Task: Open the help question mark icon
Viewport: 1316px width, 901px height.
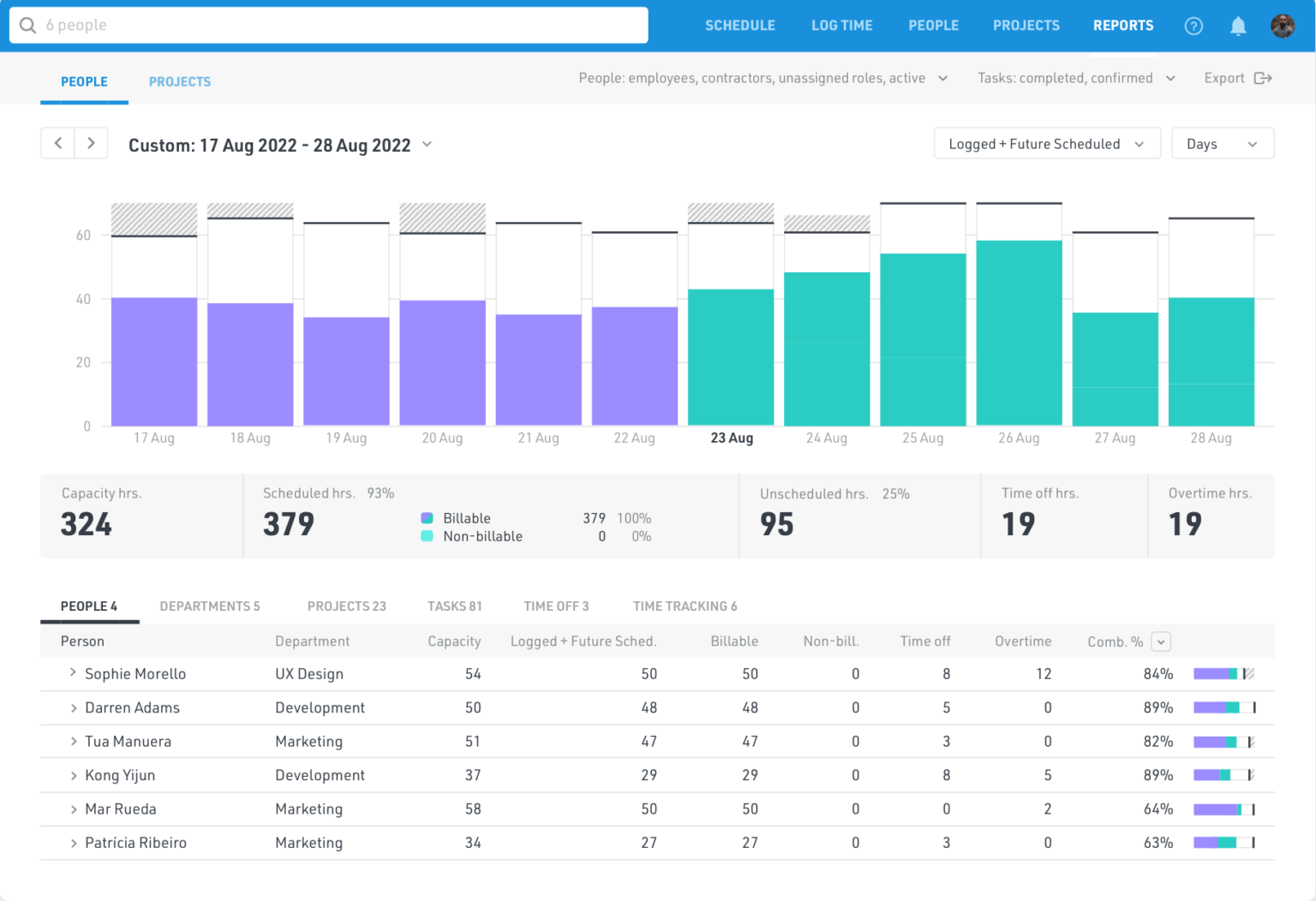Action: tap(1193, 26)
